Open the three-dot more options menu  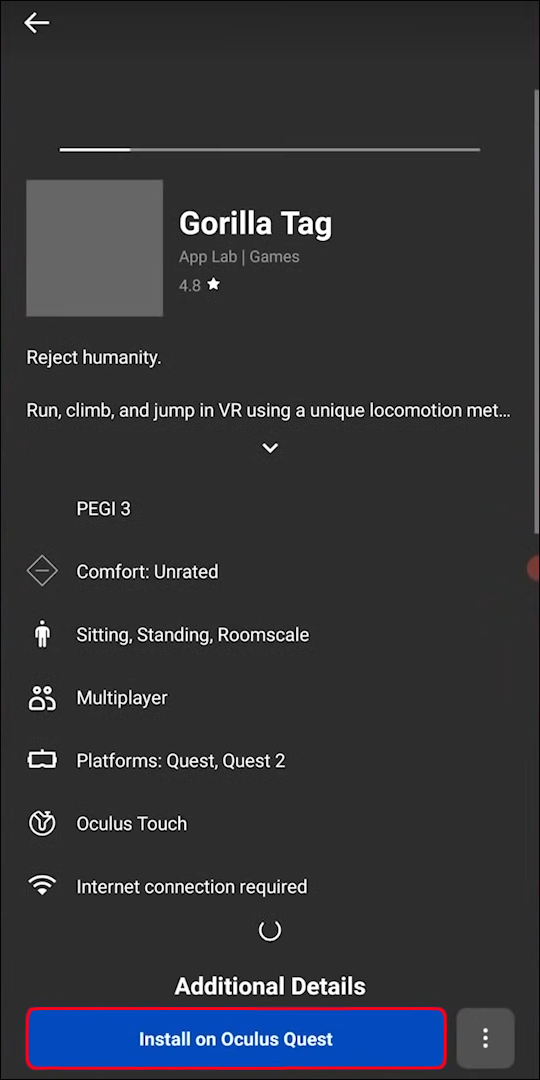(x=486, y=1038)
